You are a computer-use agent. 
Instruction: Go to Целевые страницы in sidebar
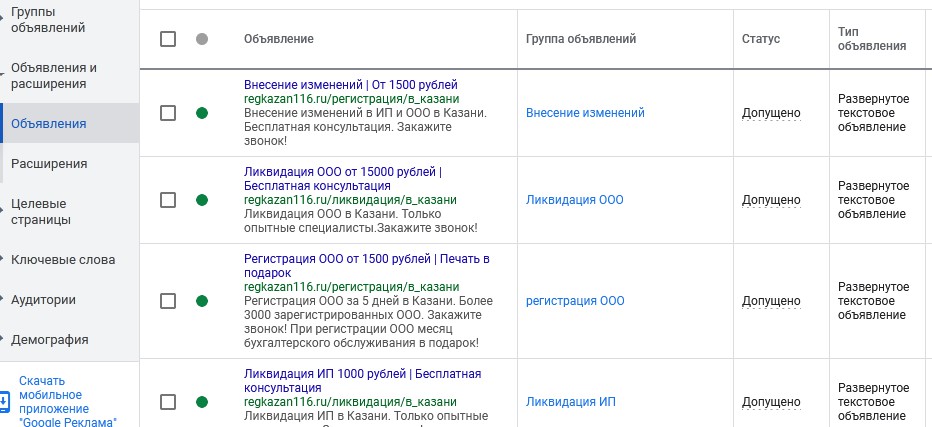tap(41, 211)
